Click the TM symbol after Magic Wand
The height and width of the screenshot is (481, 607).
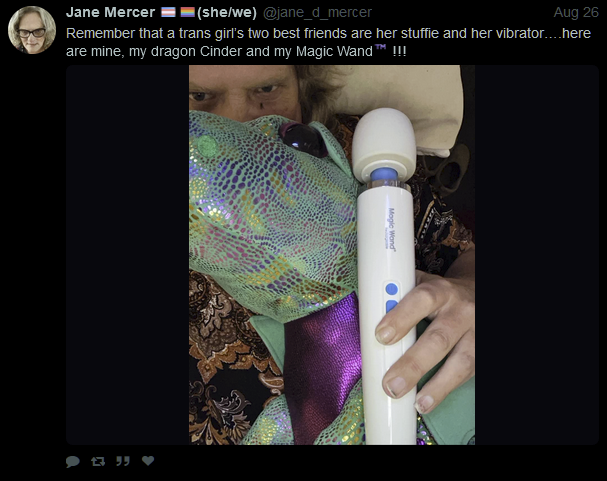(381, 47)
